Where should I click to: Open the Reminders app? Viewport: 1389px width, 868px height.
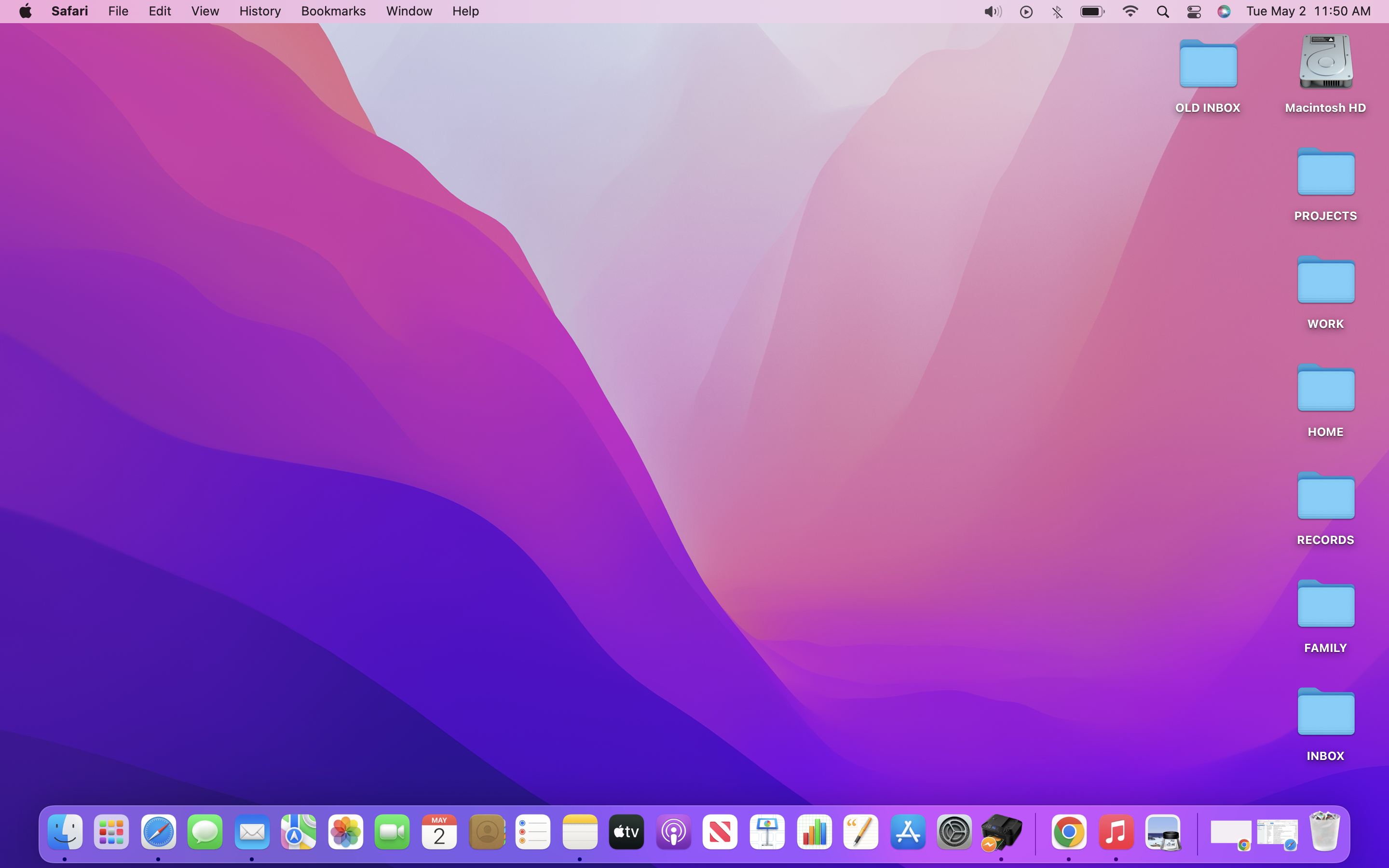tap(532, 832)
